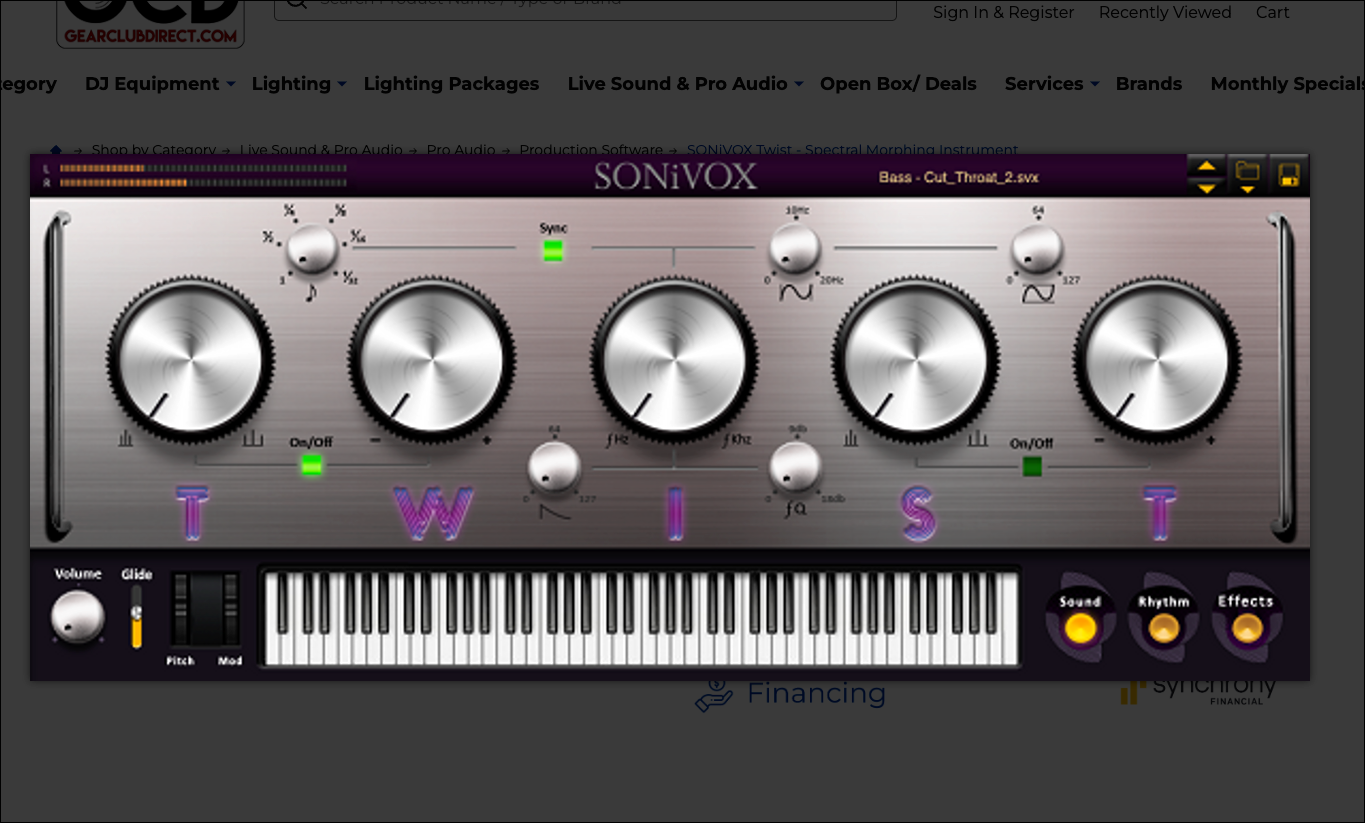The width and height of the screenshot is (1365, 823).
Task: Open the Monthly Specials menu item
Action: click(1287, 84)
